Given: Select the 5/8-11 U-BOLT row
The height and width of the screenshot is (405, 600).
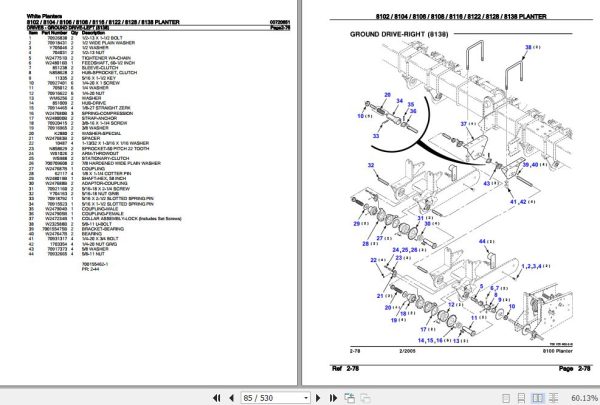Looking at the screenshot, I should pyautogui.click(x=70, y=224).
